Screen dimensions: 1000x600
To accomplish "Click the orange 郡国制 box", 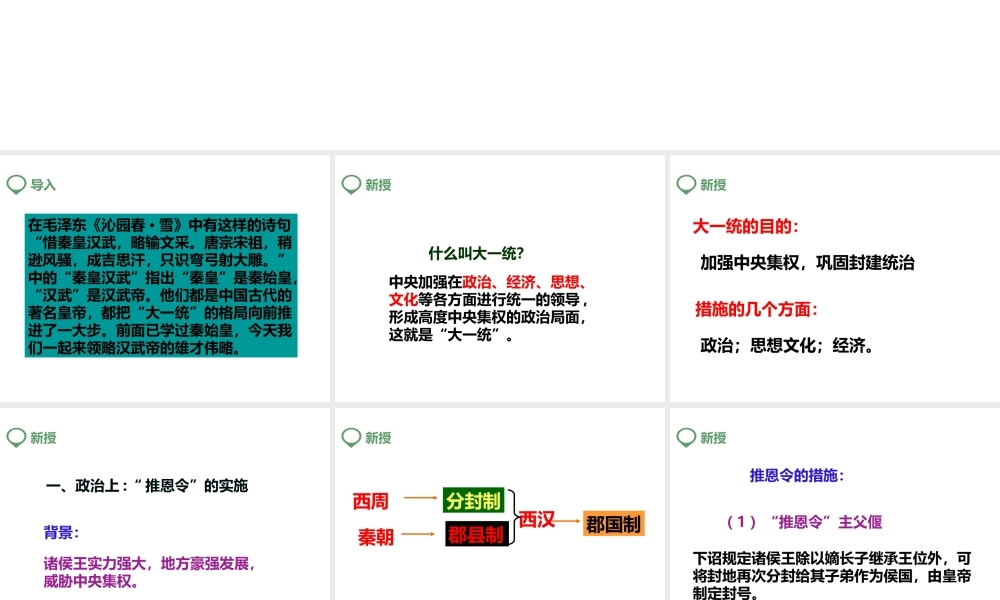I will point(614,524).
